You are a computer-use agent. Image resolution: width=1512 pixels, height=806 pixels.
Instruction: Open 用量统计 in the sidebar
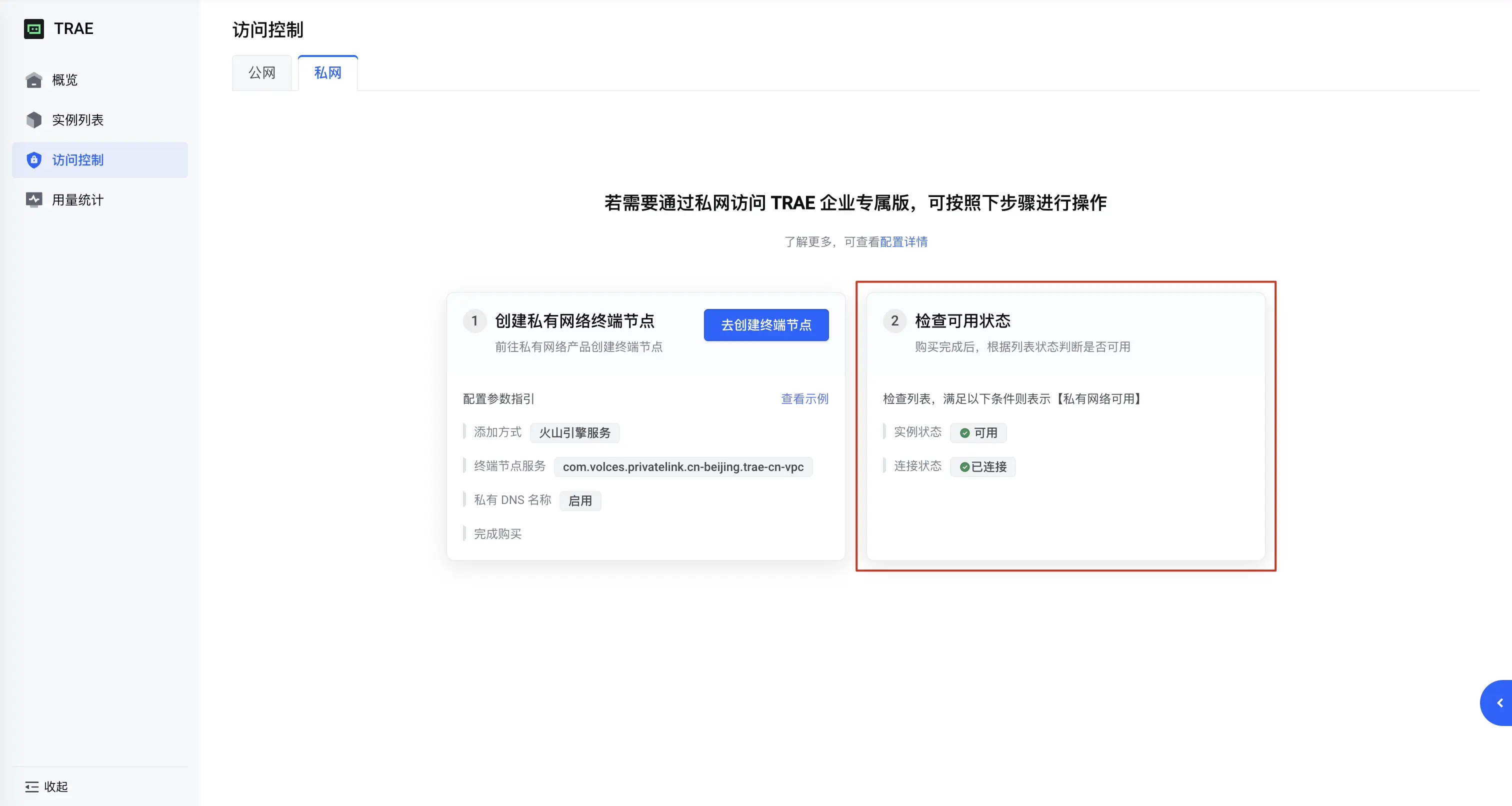pyautogui.click(x=77, y=199)
